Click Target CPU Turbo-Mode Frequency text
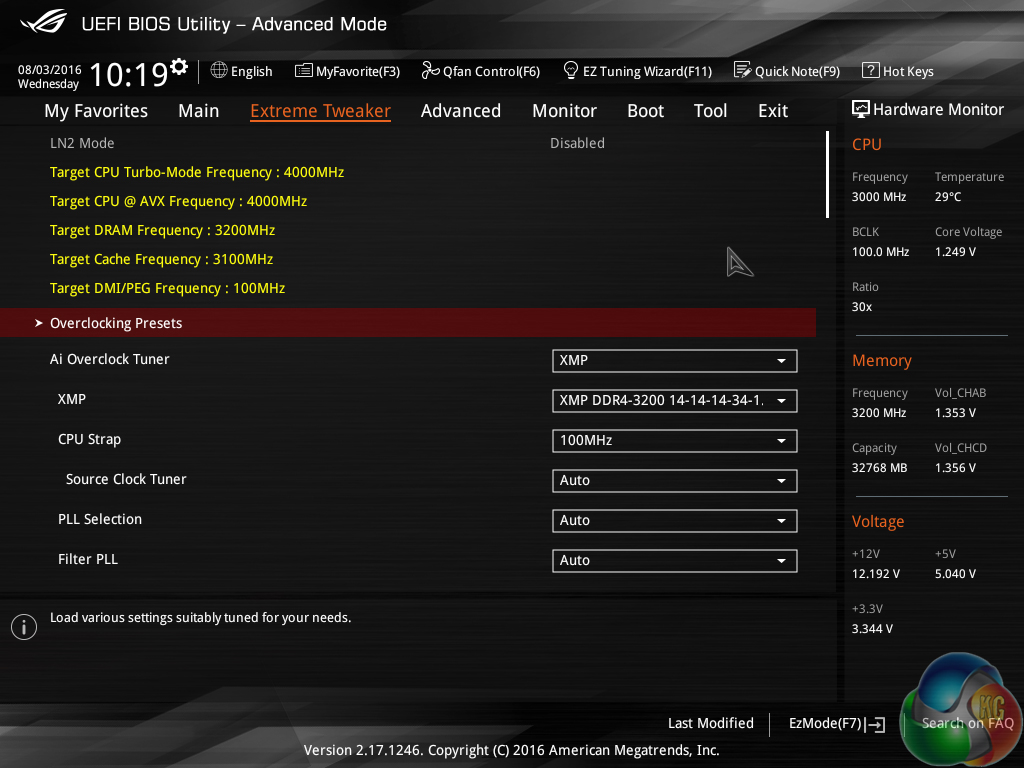Viewport: 1024px width, 768px height. click(x=197, y=172)
